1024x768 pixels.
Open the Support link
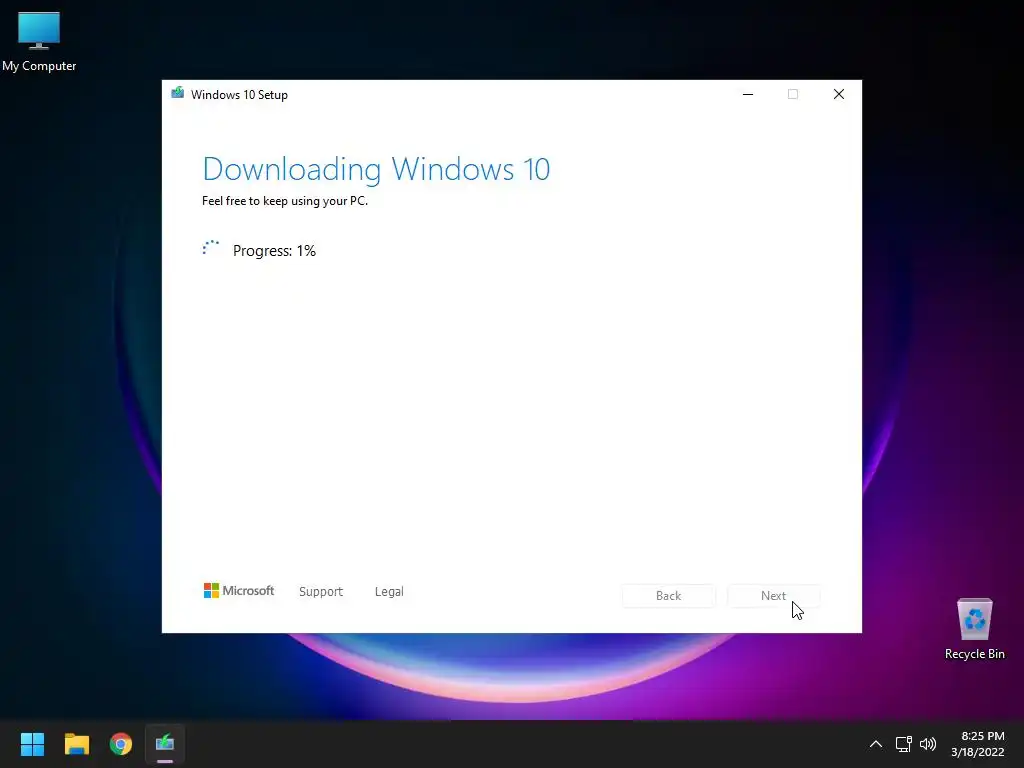click(321, 591)
